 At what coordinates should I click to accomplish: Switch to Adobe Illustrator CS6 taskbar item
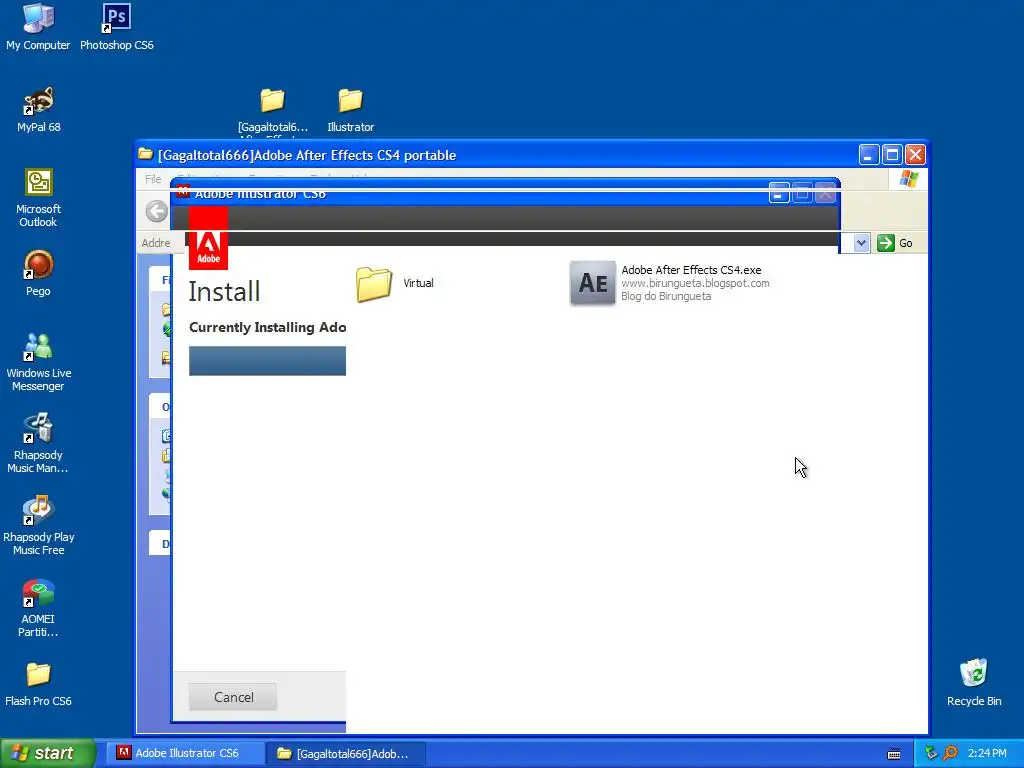tap(185, 753)
